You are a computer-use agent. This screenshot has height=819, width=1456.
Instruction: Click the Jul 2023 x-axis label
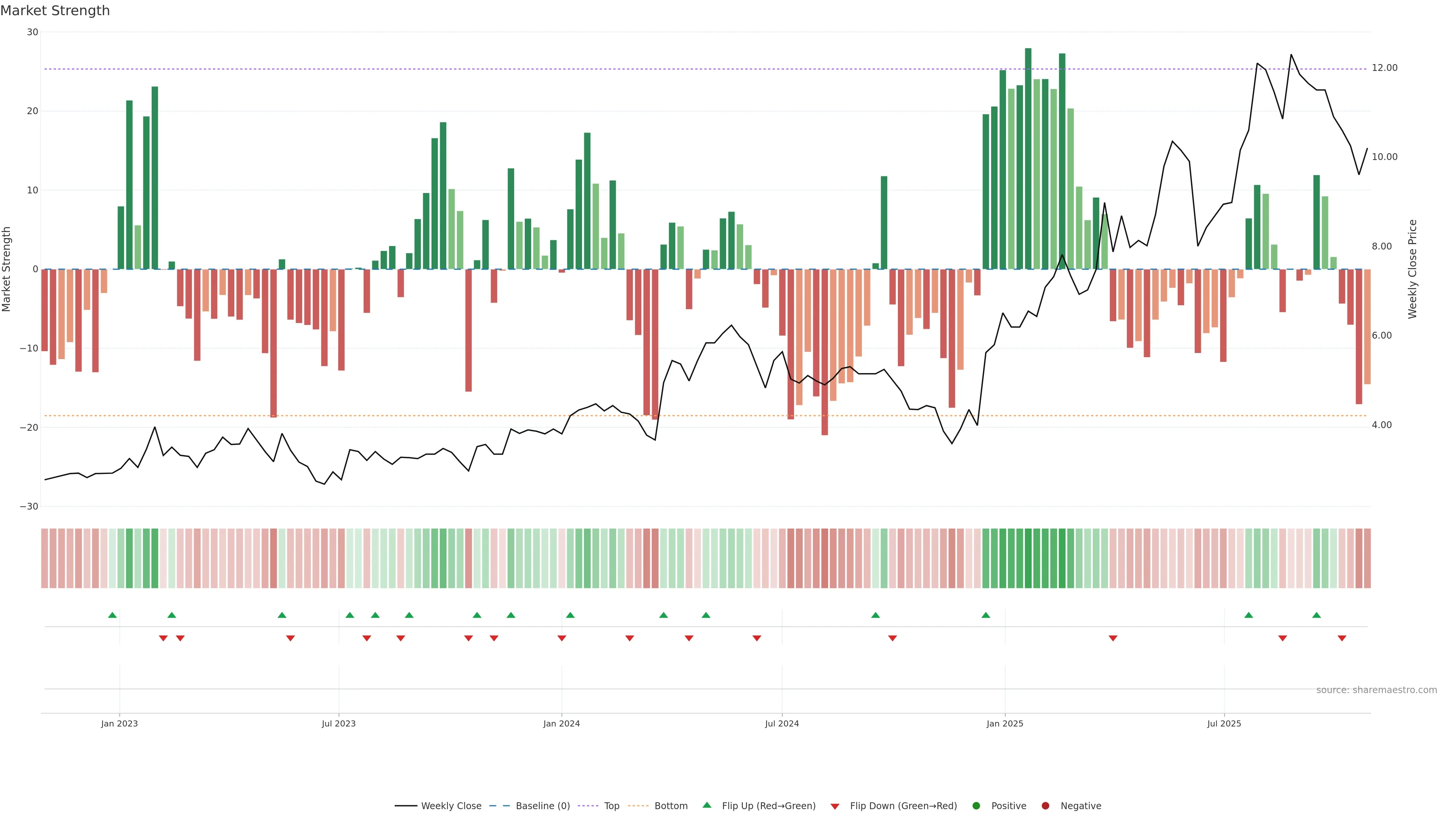(x=339, y=723)
